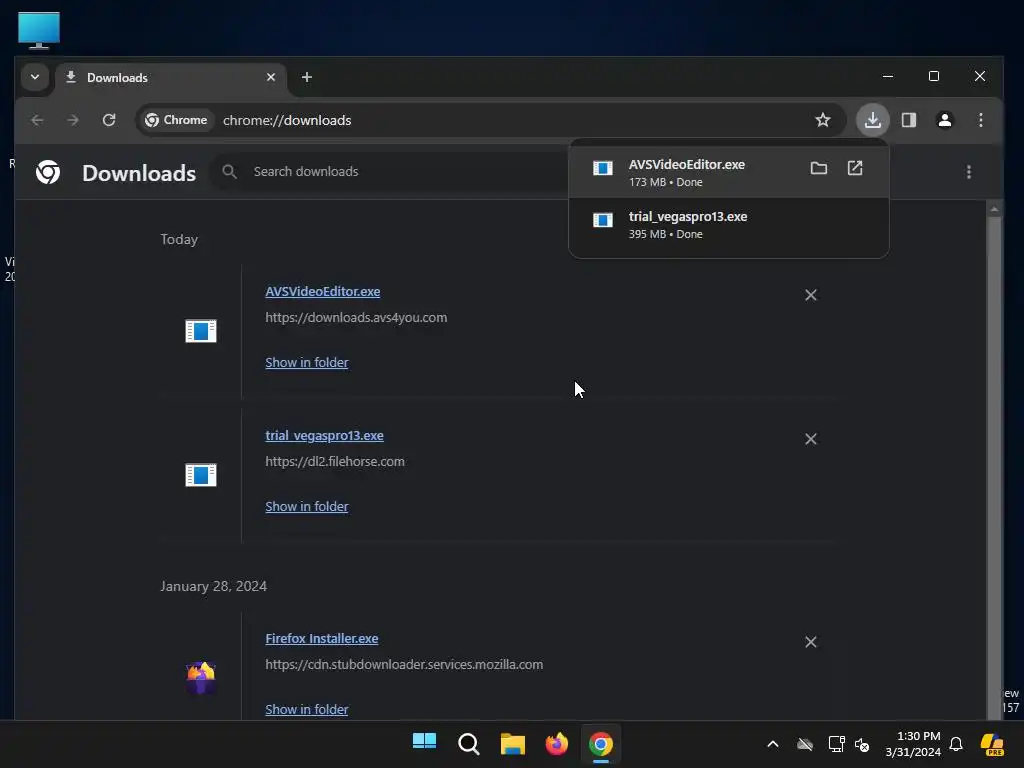The height and width of the screenshot is (768, 1024).
Task: Show AVSVideoEditor.exe in folder link
Action: pos(307,362)
